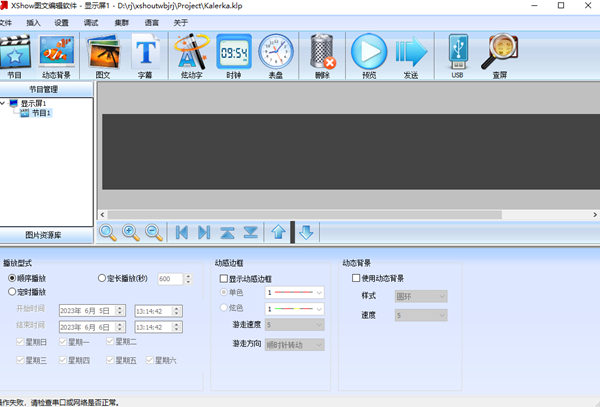Insert a 图文 picture-text item
600x407 pixels.
103,56
